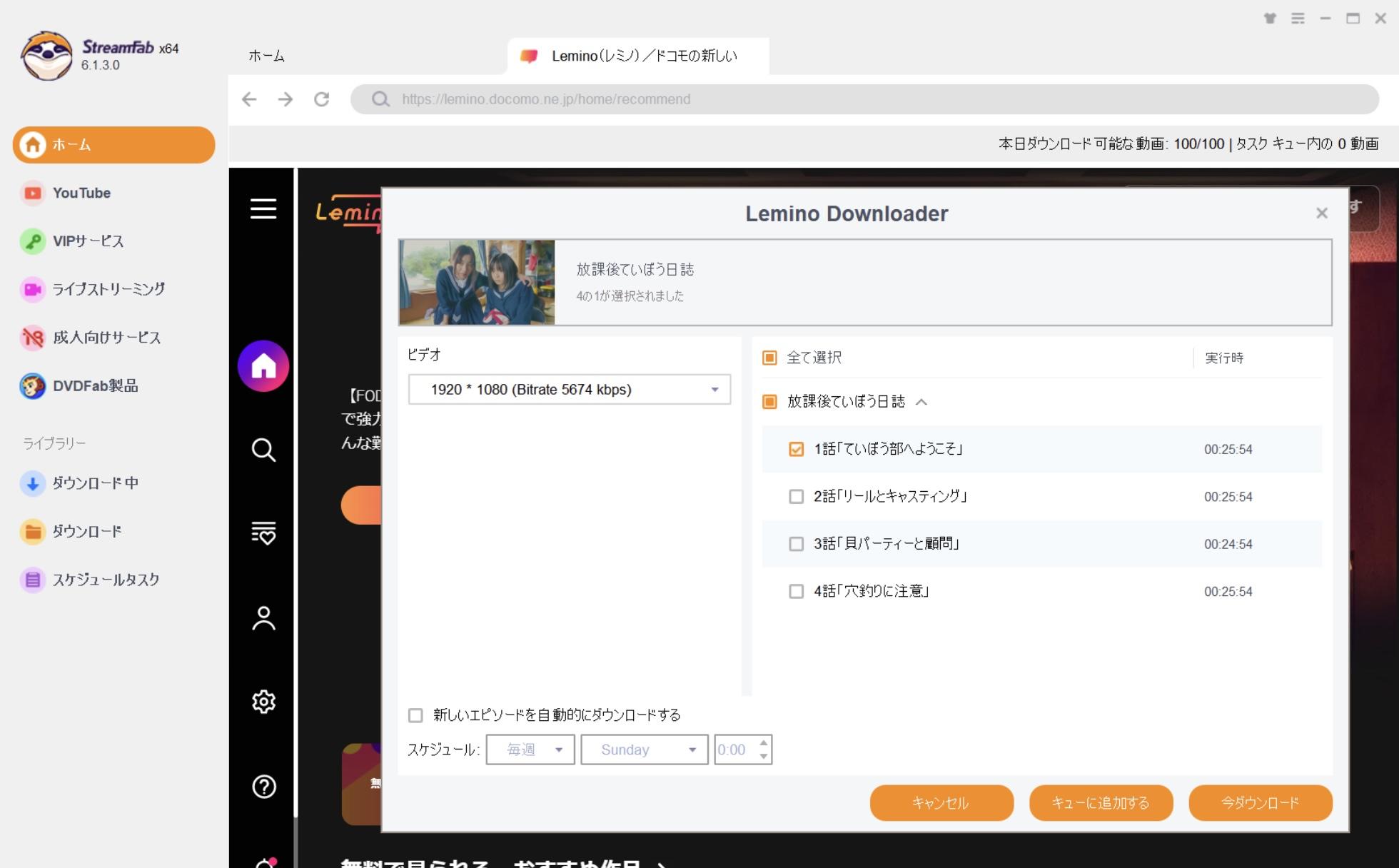Enable 新しいエピソードを自動的にダウンロードする checkbox
Screen dimensions: 1399x868
point(415,715)
